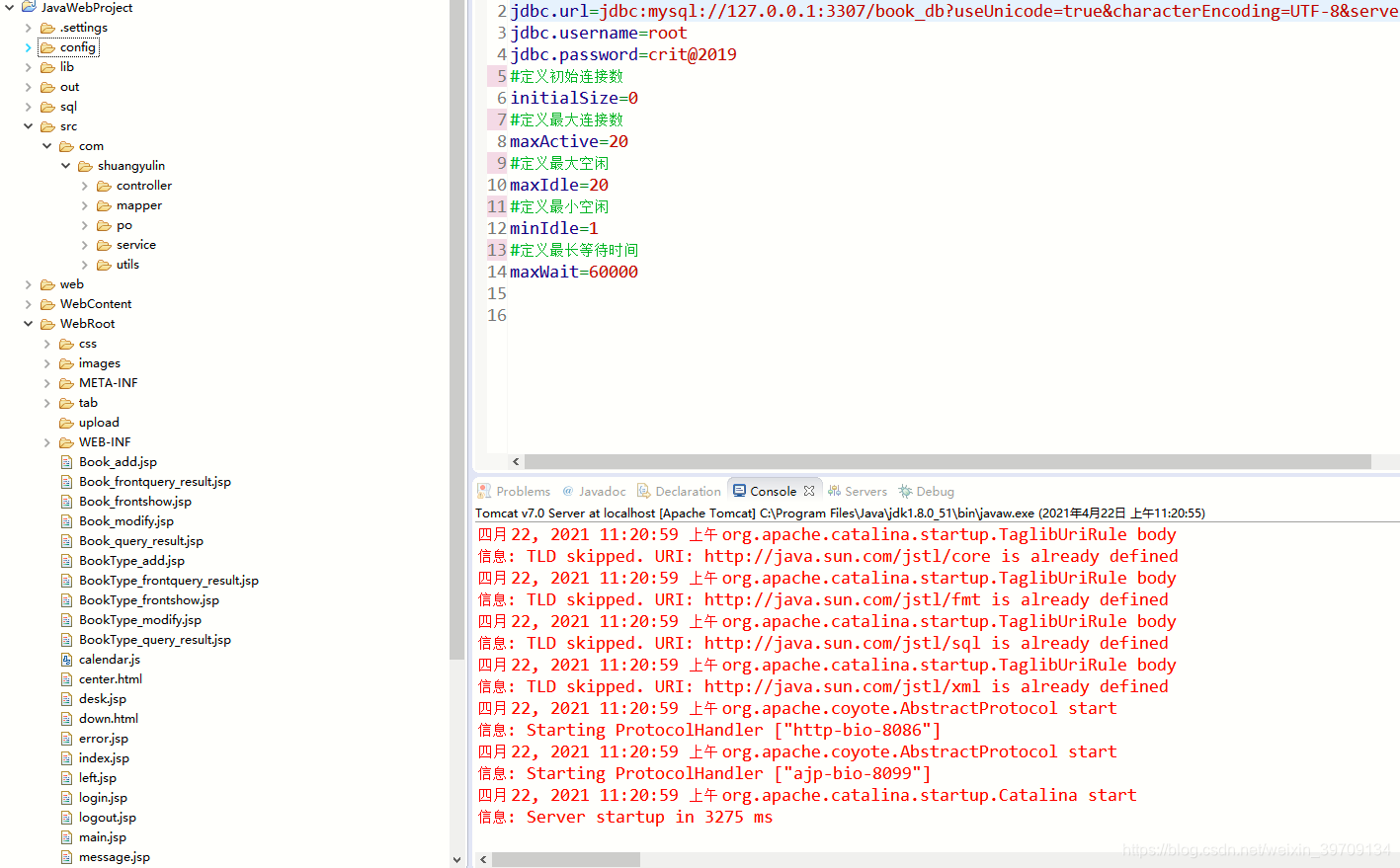Click the Javadoc view icon
The height and width of the screenshot is (868, 1400).
point(568,491)
